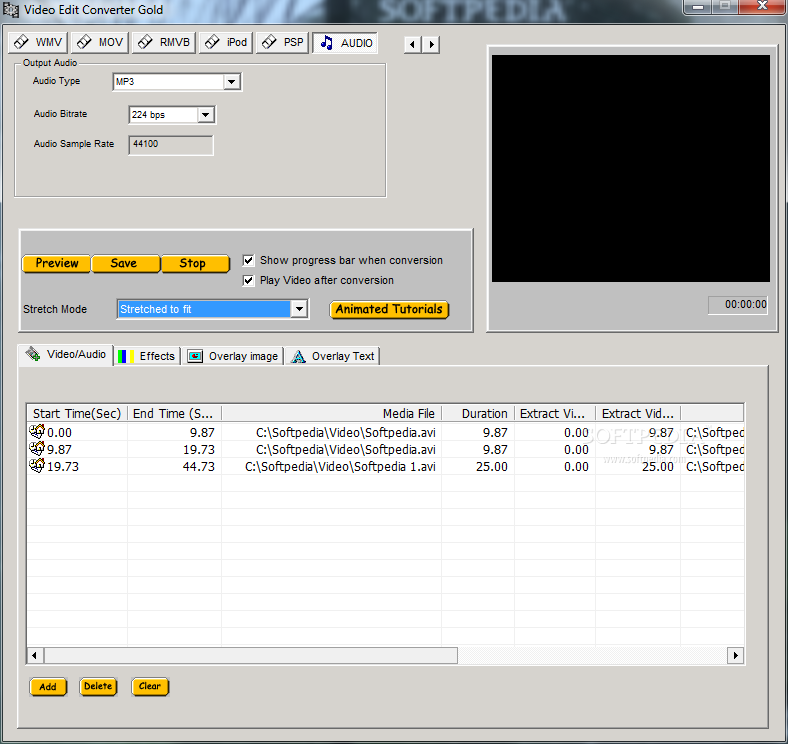Toggle Play Video after conversion checkbox

pos(248,281)
